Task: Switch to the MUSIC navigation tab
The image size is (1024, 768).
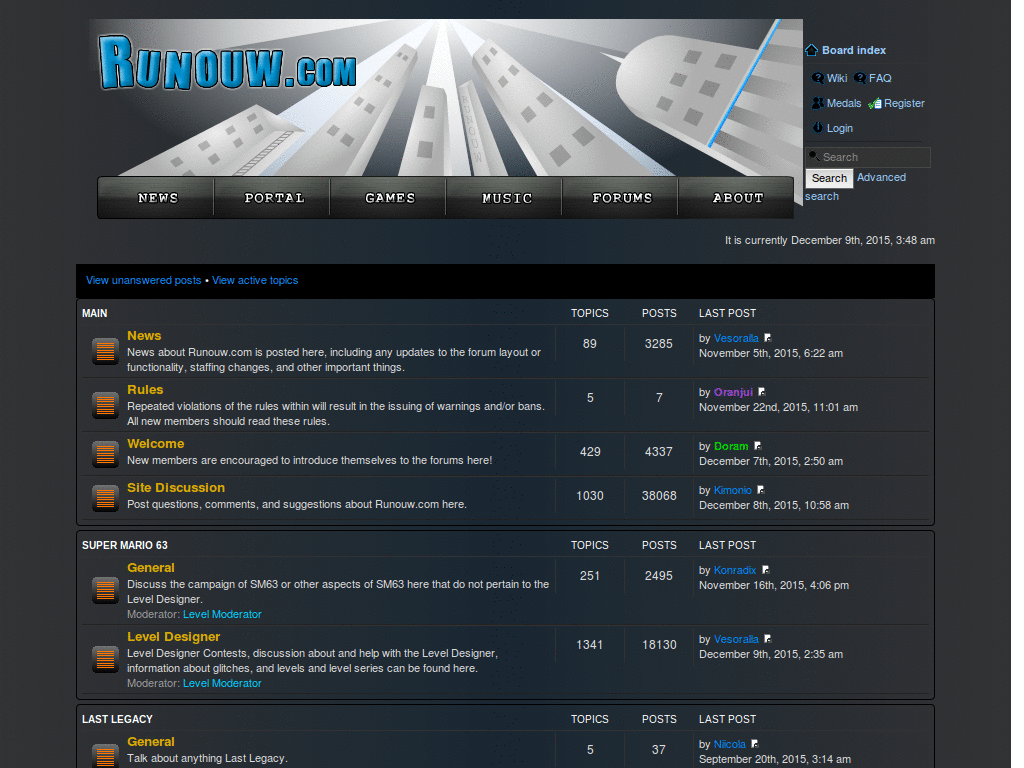Action: 506,198
